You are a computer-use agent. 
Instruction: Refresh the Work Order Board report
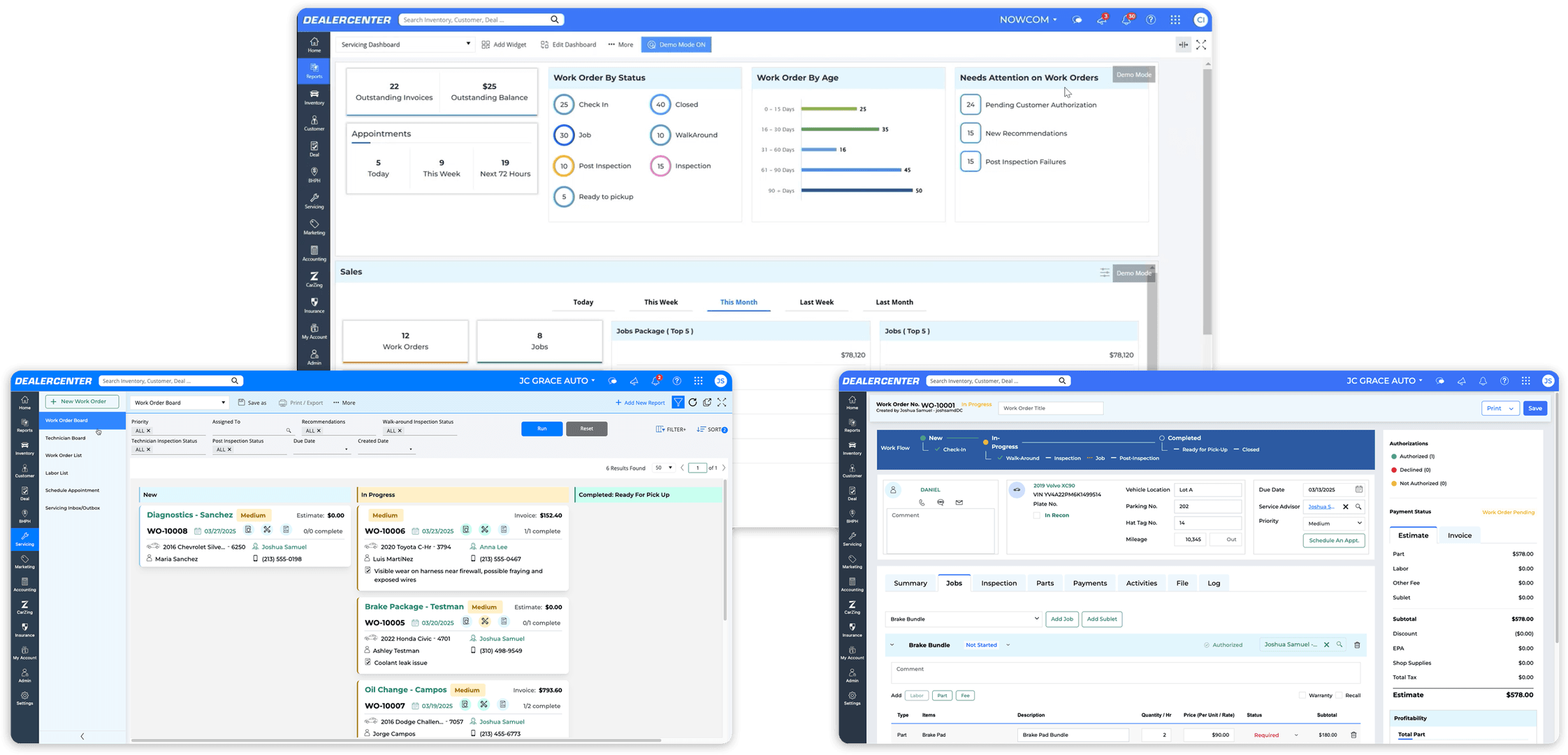tap(692, 403)
